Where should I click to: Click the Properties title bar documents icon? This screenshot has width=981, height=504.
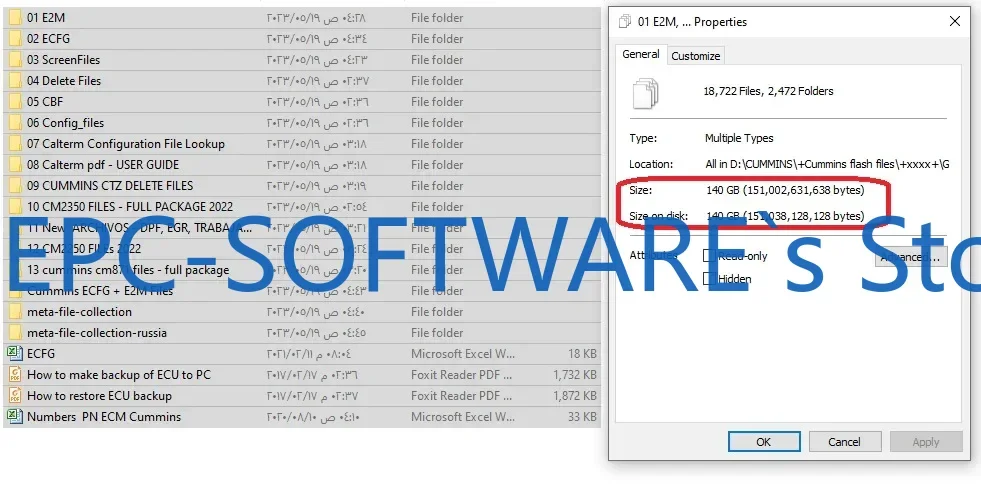tap(624, 22)
